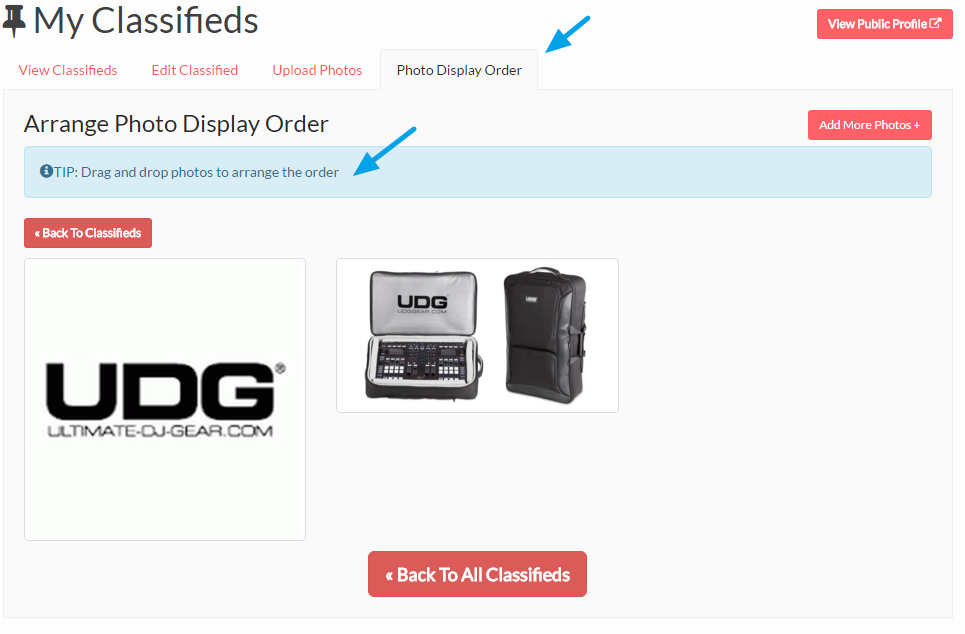Click the drag and drop tip text

pos(196,172)
